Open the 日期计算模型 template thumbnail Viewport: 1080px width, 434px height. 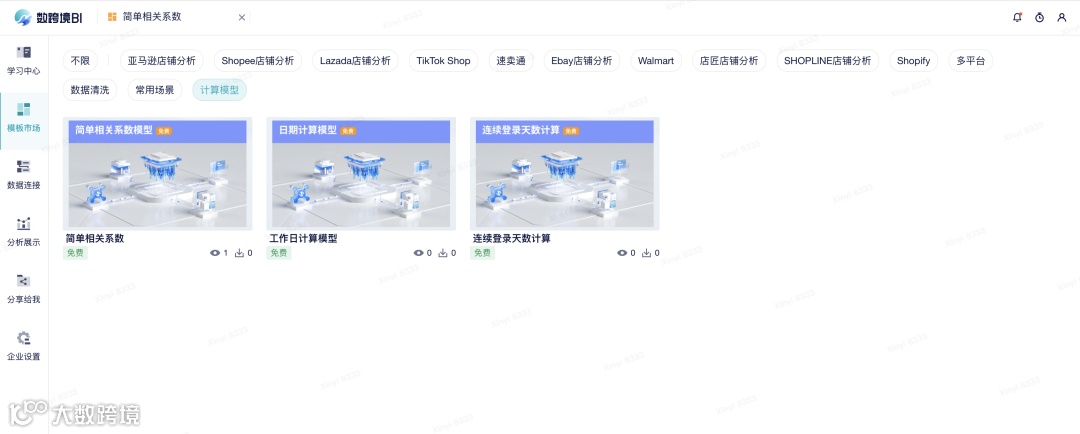tap(361, 174)
